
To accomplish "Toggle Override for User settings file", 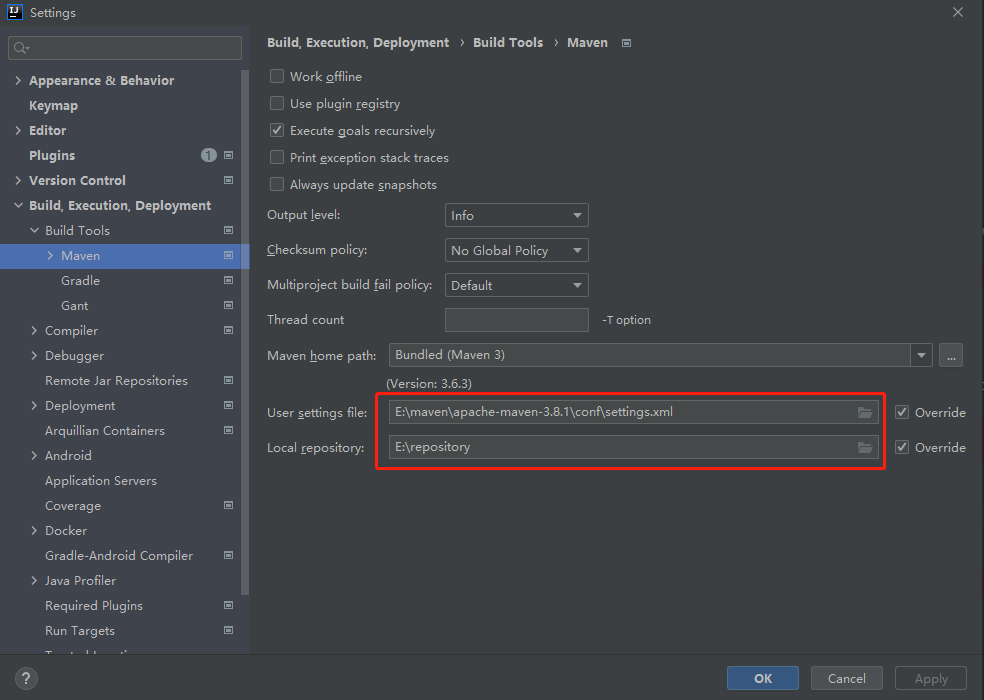I will 902,412.
